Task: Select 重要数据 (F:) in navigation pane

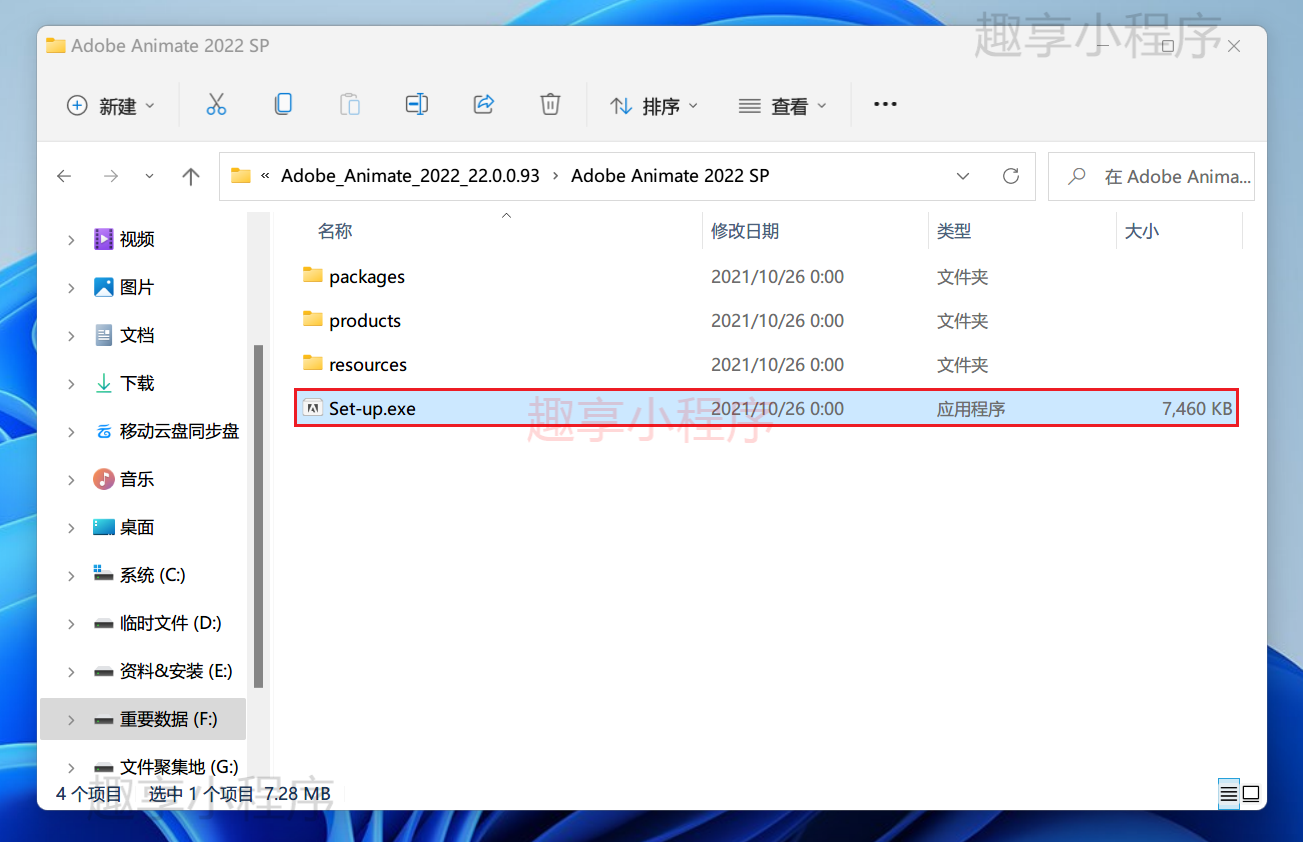Action: coord(169,719)
